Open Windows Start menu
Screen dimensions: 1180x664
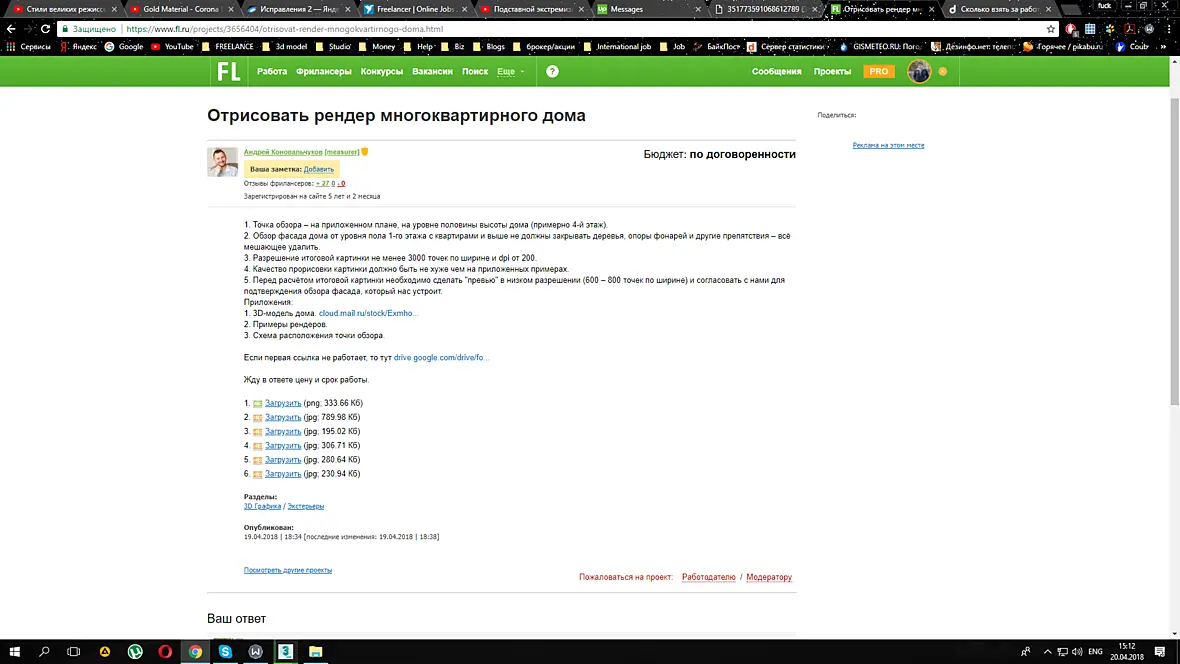(14, 651)
